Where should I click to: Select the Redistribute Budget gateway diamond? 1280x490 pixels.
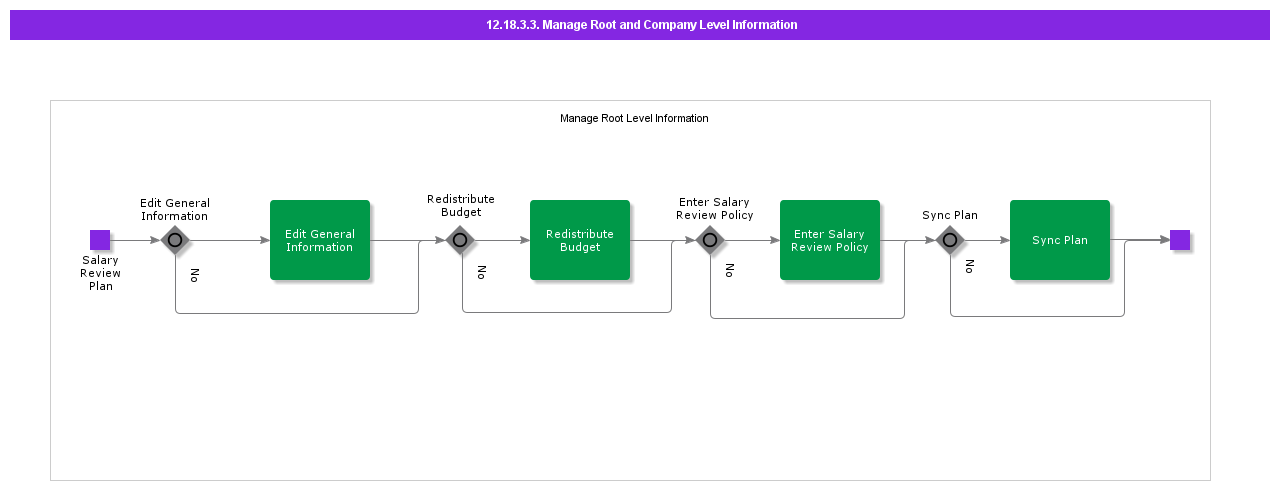460,240
